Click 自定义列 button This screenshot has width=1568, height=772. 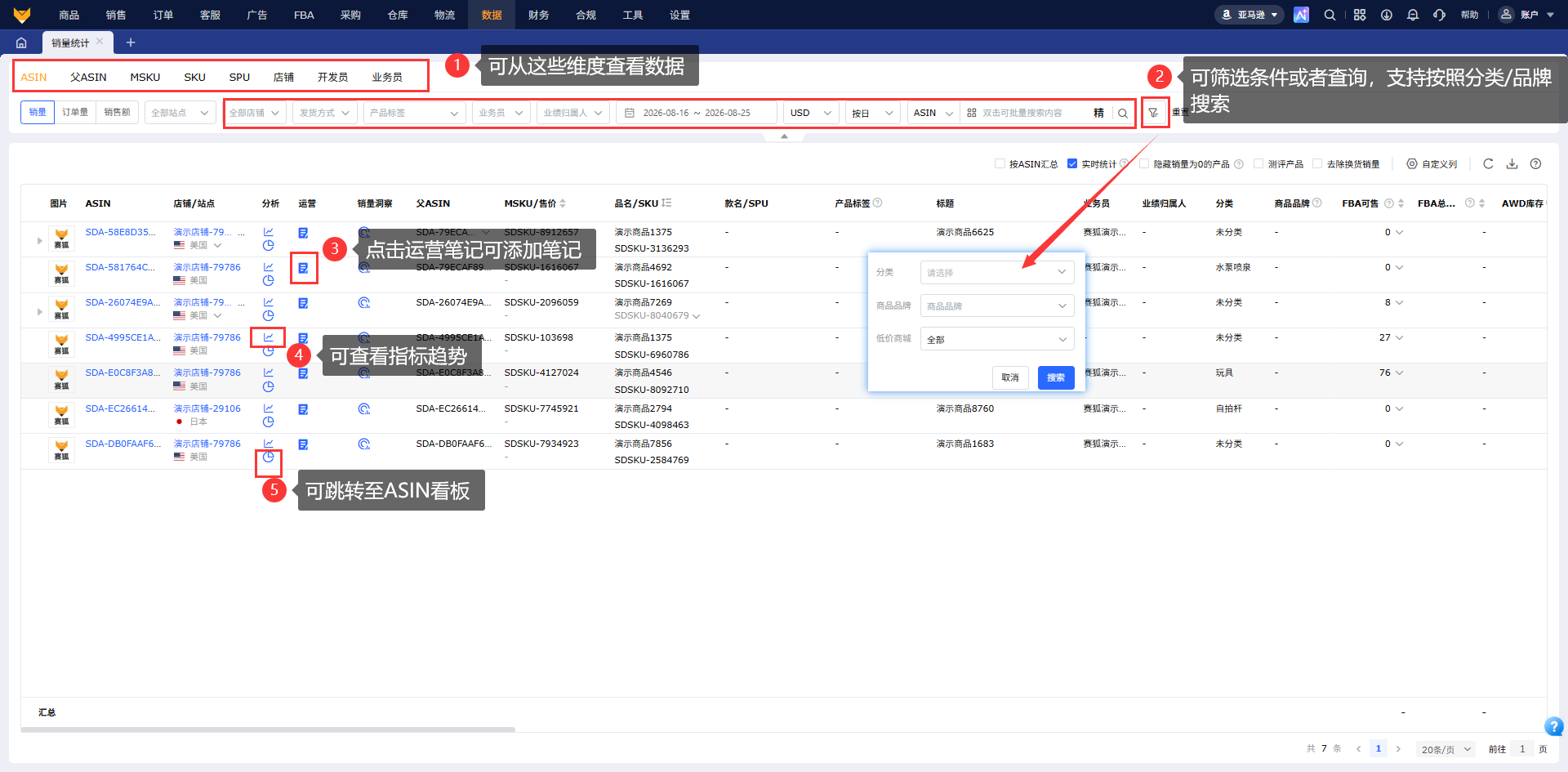click(x=1432, y=163)
